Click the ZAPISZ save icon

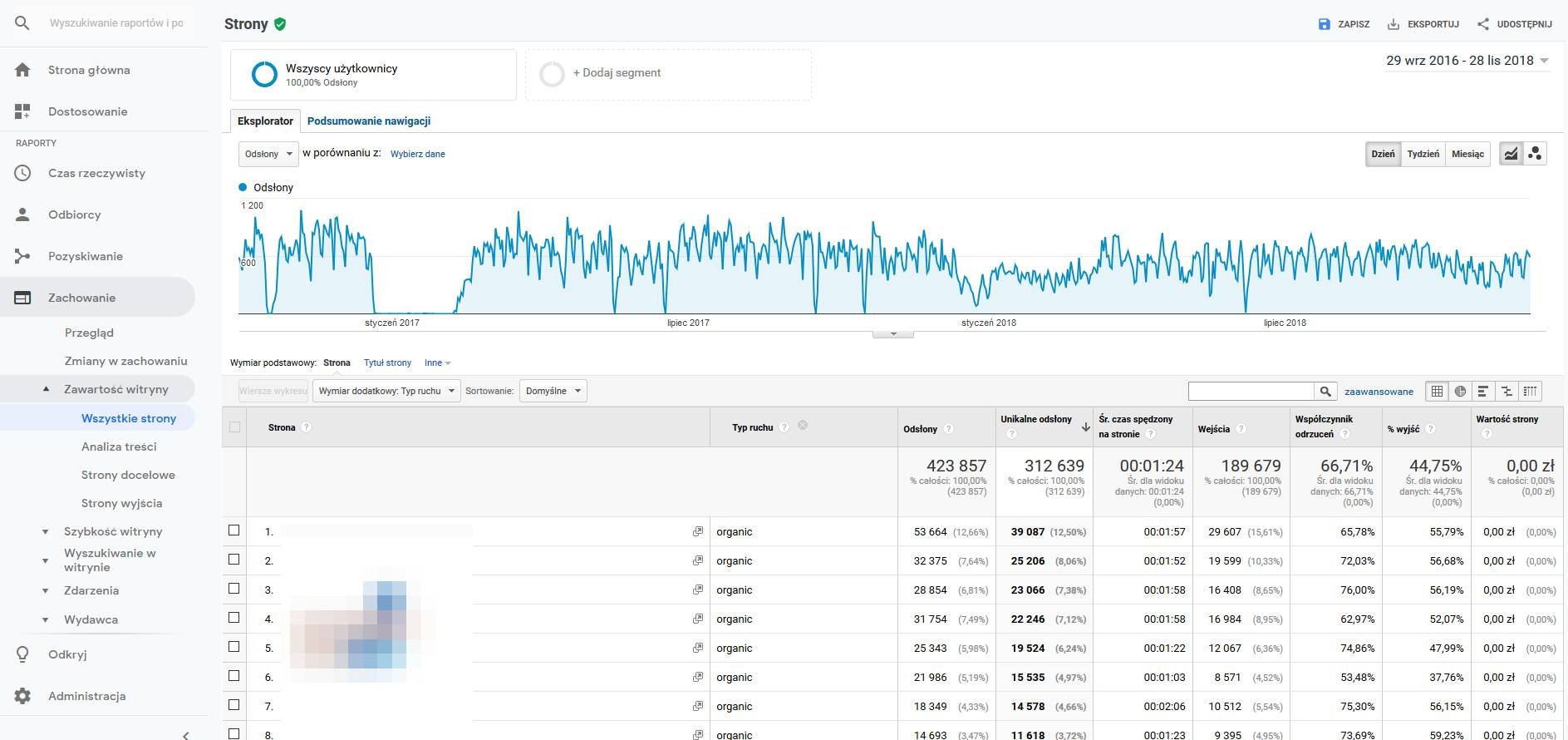click(x=1325, y=24)
